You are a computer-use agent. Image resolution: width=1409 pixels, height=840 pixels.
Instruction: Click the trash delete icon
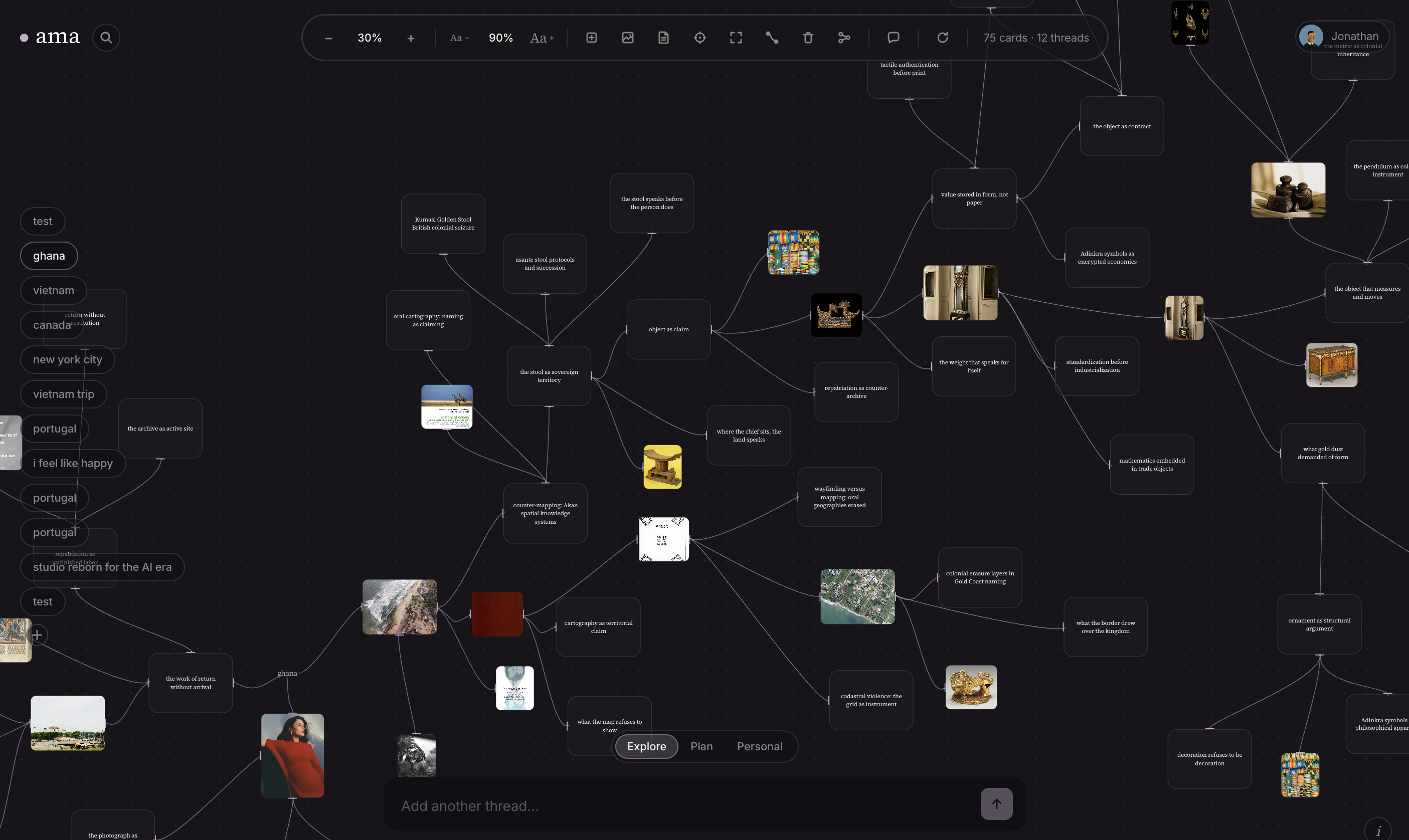point(808,38)
